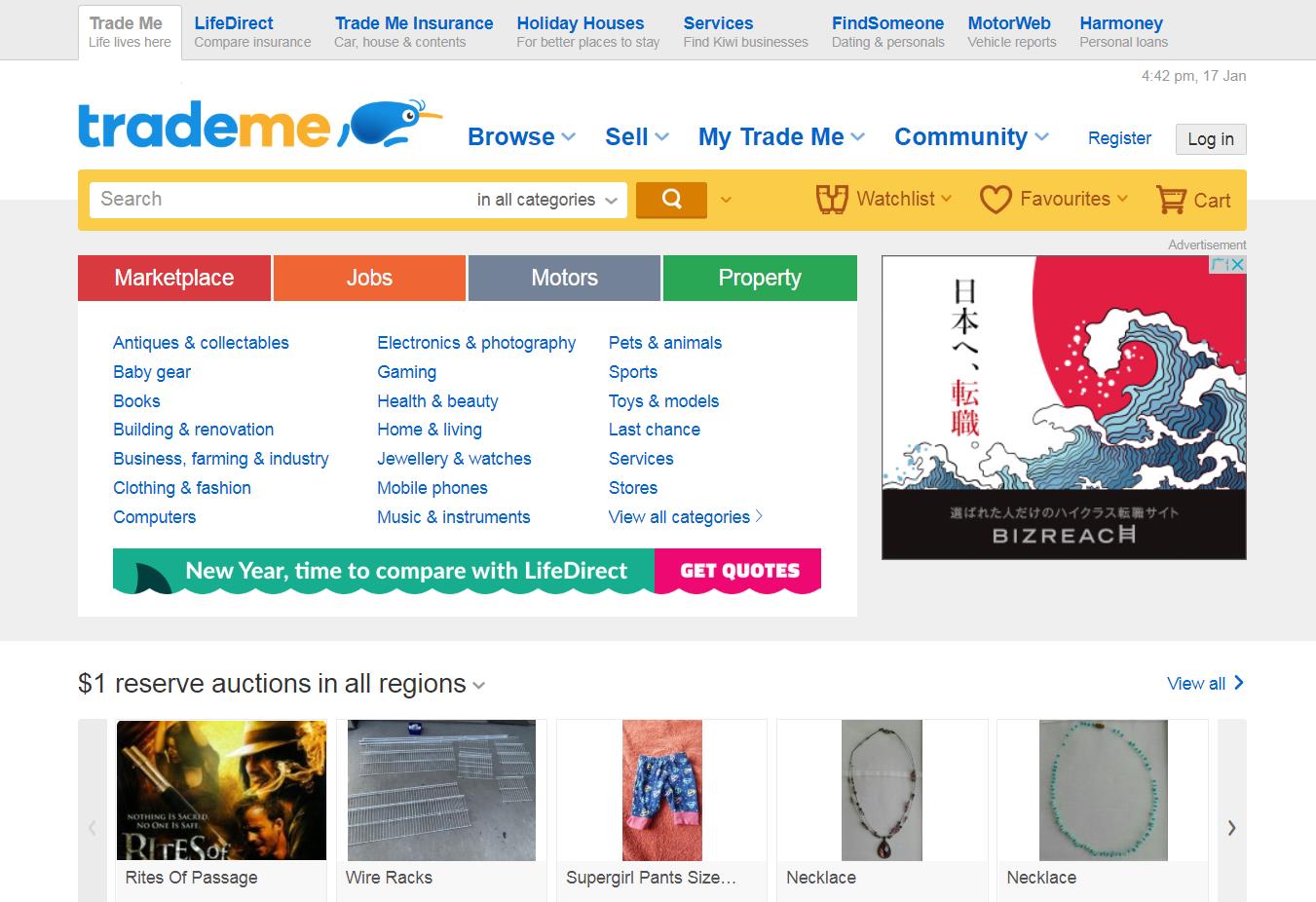
Task: Open Books category
Action: [136, 401]
